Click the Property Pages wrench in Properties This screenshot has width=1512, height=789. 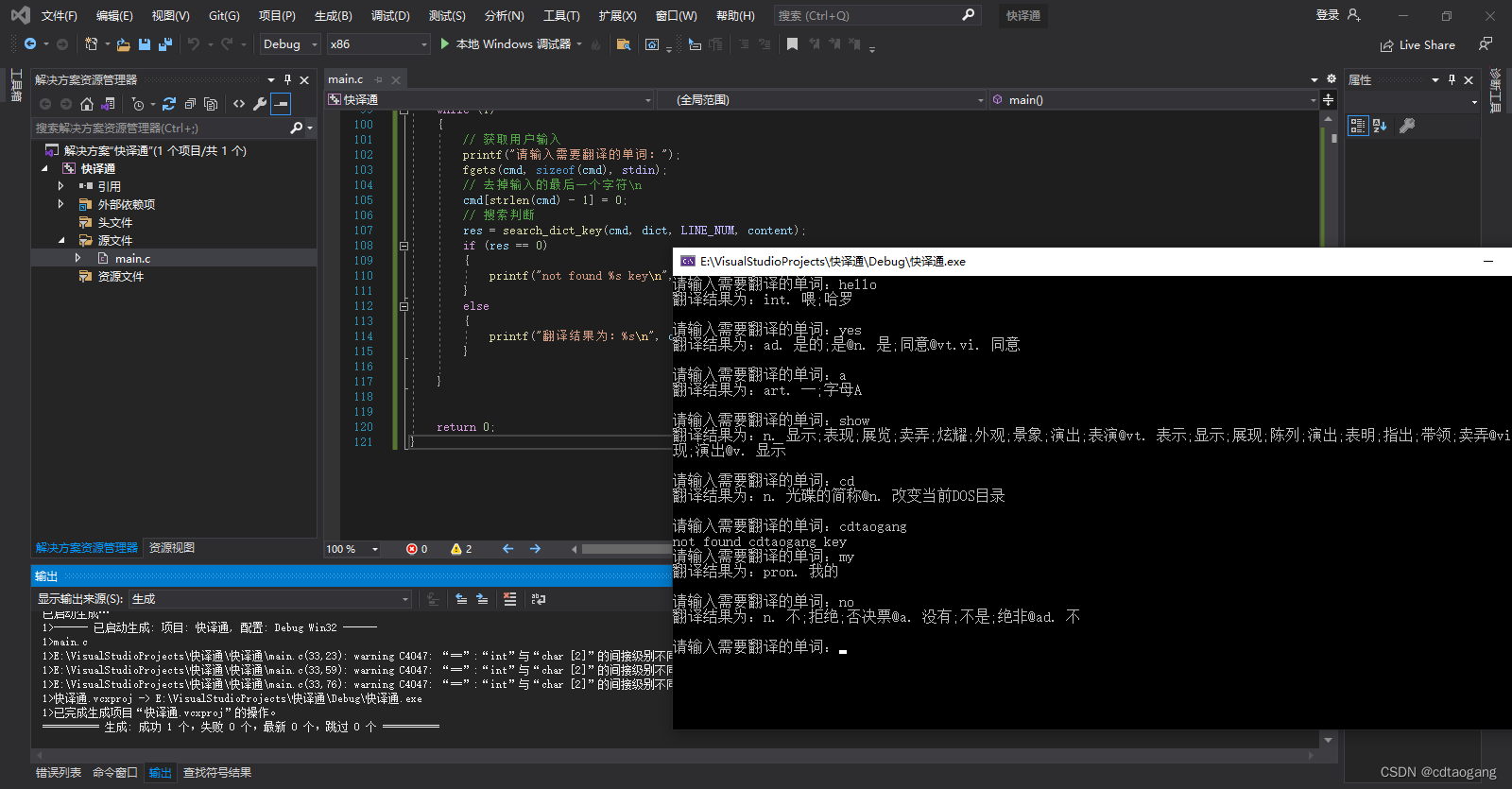tap(1407, 126)
